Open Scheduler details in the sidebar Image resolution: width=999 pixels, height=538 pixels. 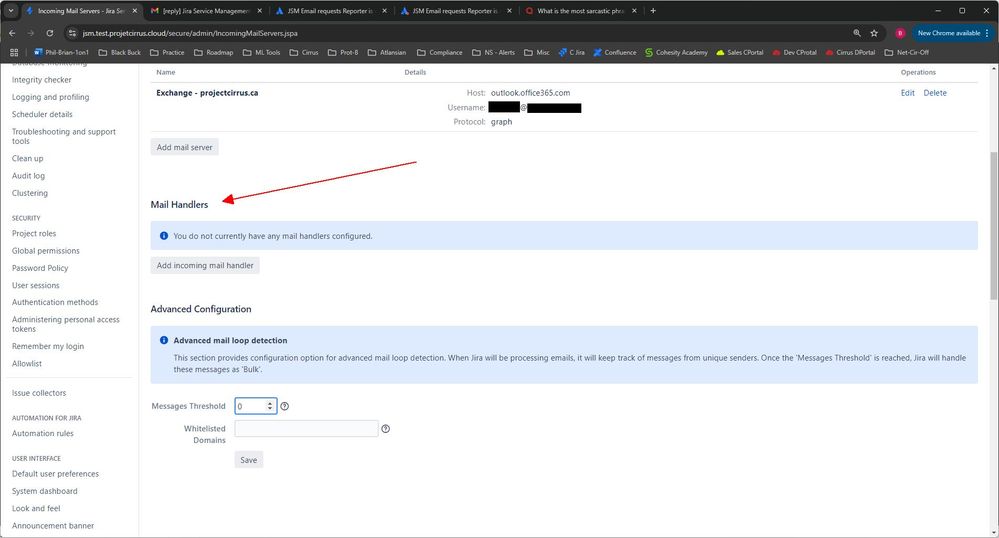pyautogui.click(x=42, y=114)
